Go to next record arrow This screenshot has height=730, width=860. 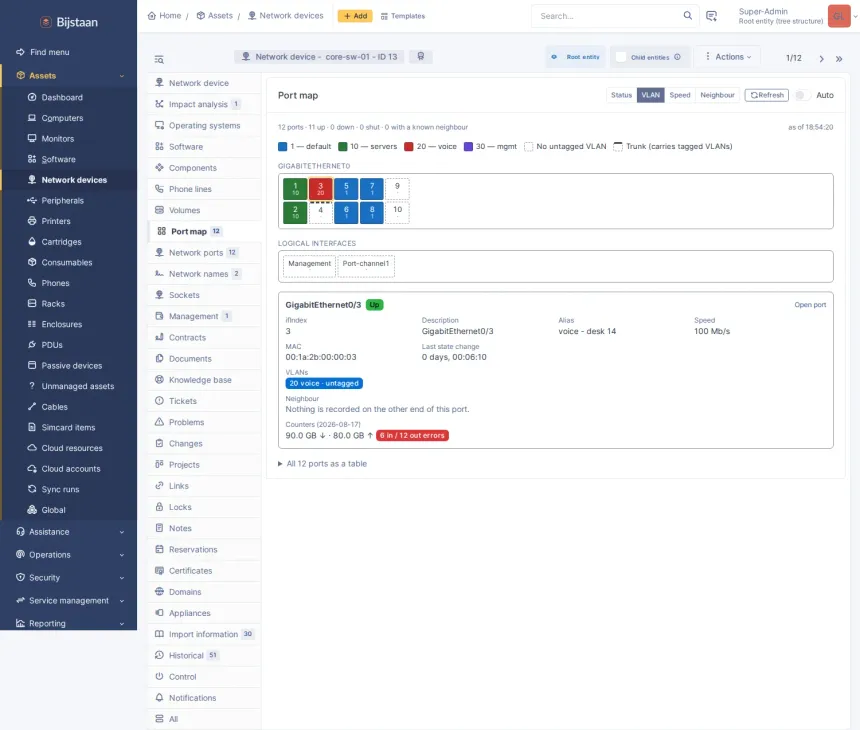pos(821,59)
